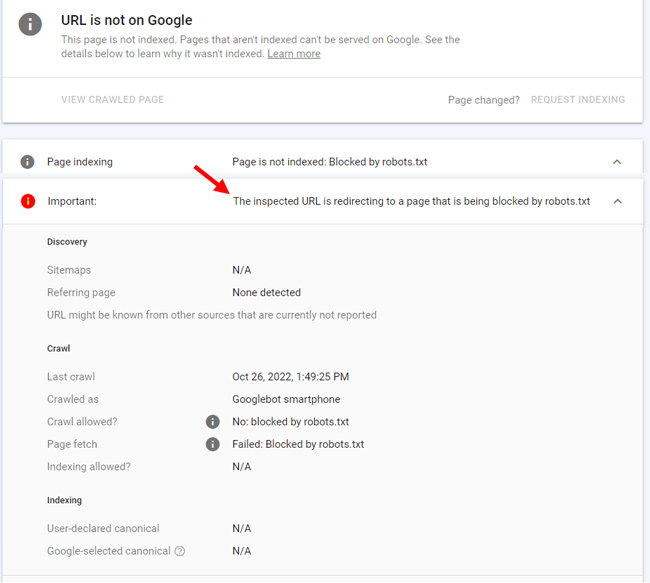Click the info icon beside URL is not on Google
This screenshot has height=583, width=650.
[x=30, y=24]
